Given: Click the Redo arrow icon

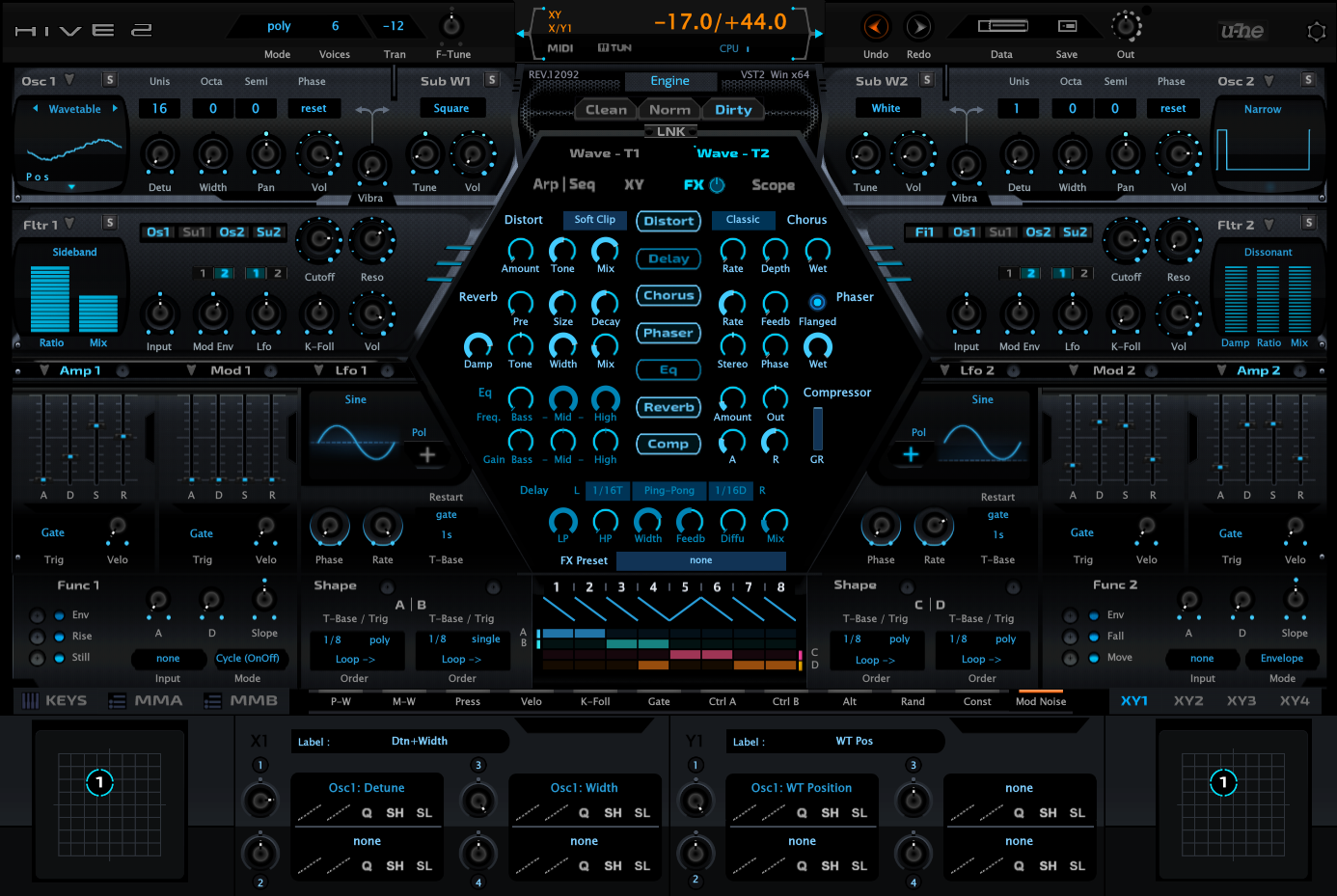Looking at the screenshot, I should click(x=918, y=27).
